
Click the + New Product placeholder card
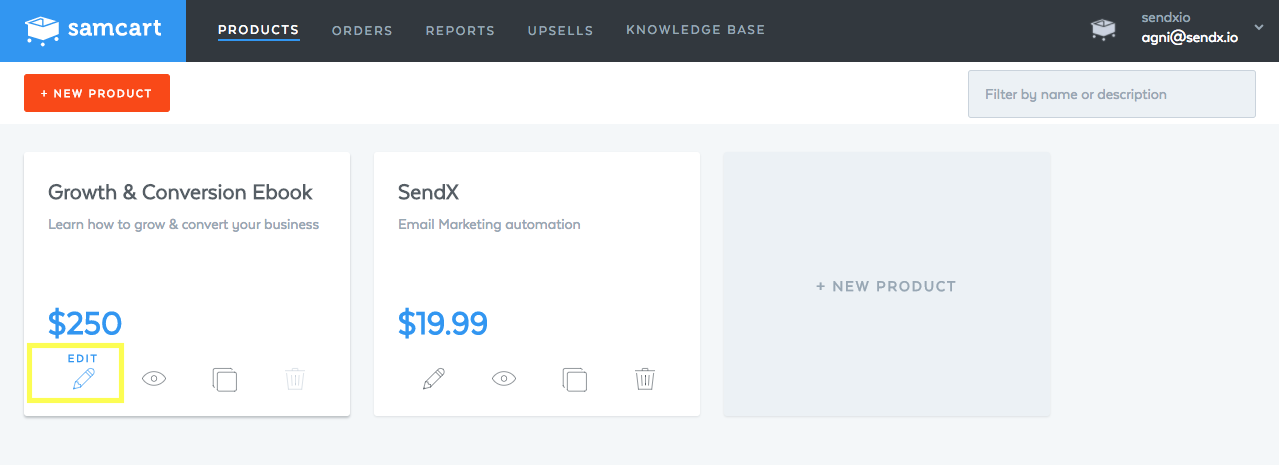pos(886,285)
